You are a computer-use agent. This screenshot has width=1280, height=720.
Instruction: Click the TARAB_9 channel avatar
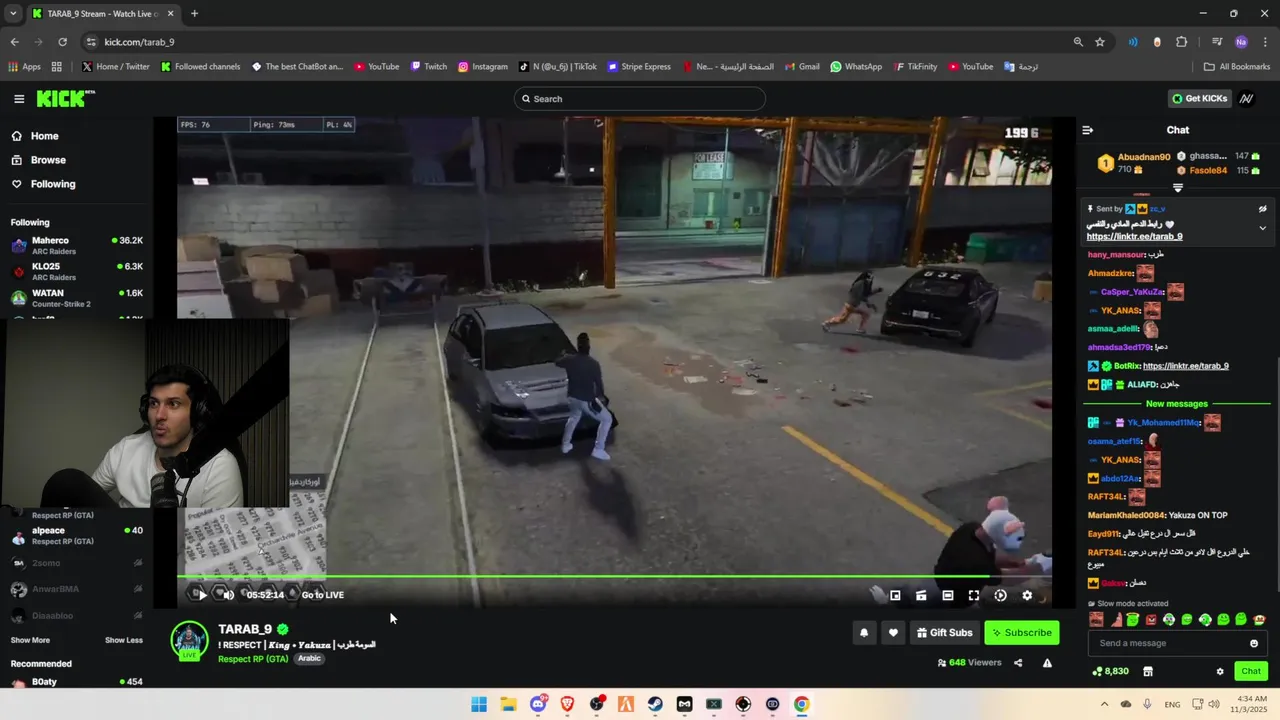(189, 641)
